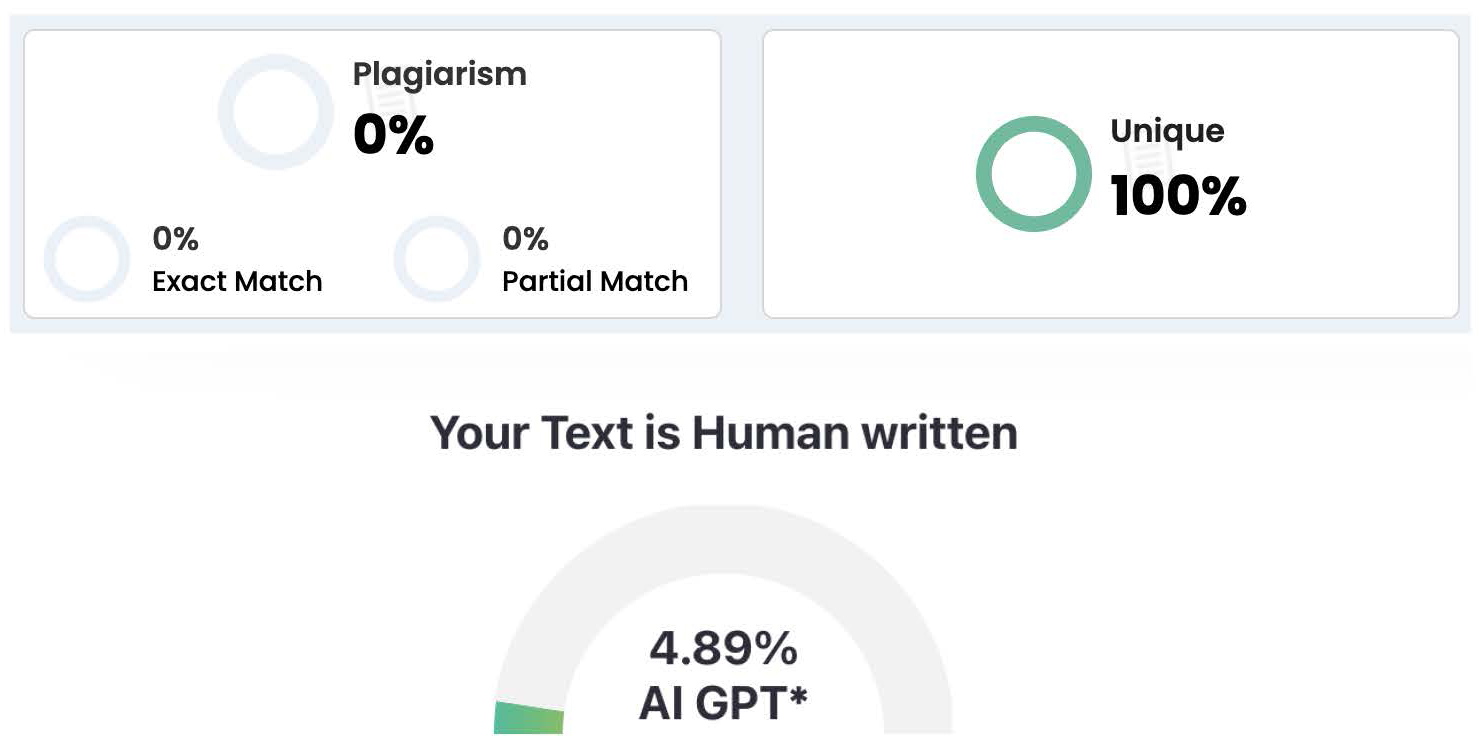Click the AI GPT* label
1479x754 pixels.
click(723, 703)
